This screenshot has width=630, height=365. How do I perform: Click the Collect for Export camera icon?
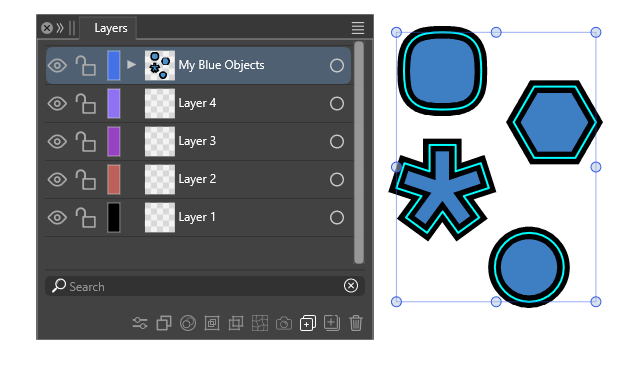coord(284,323)
